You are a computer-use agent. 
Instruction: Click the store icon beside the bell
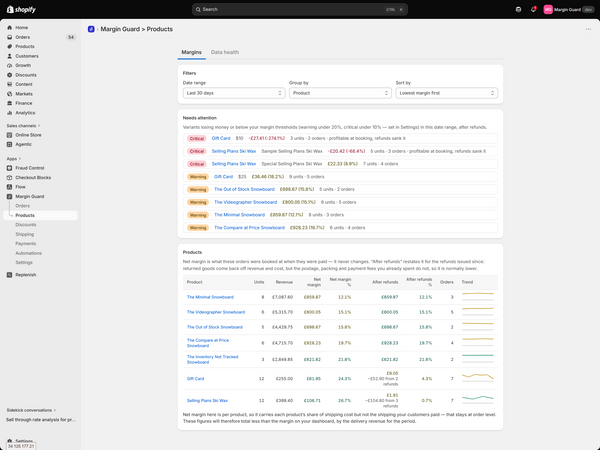pyautogui.click(x=518, y=10)
